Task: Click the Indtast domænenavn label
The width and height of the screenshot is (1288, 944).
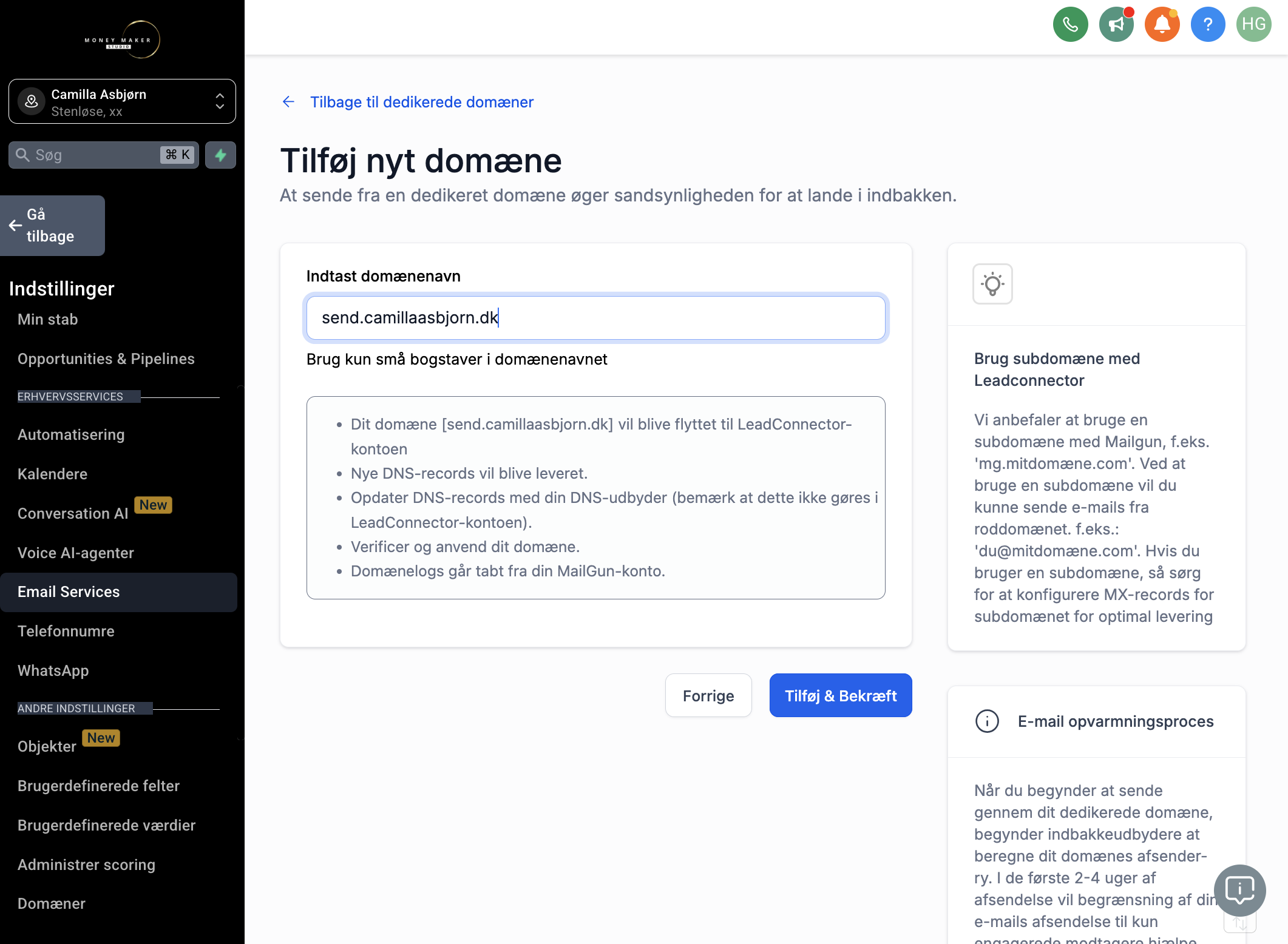Action: [x=384, y=276]
